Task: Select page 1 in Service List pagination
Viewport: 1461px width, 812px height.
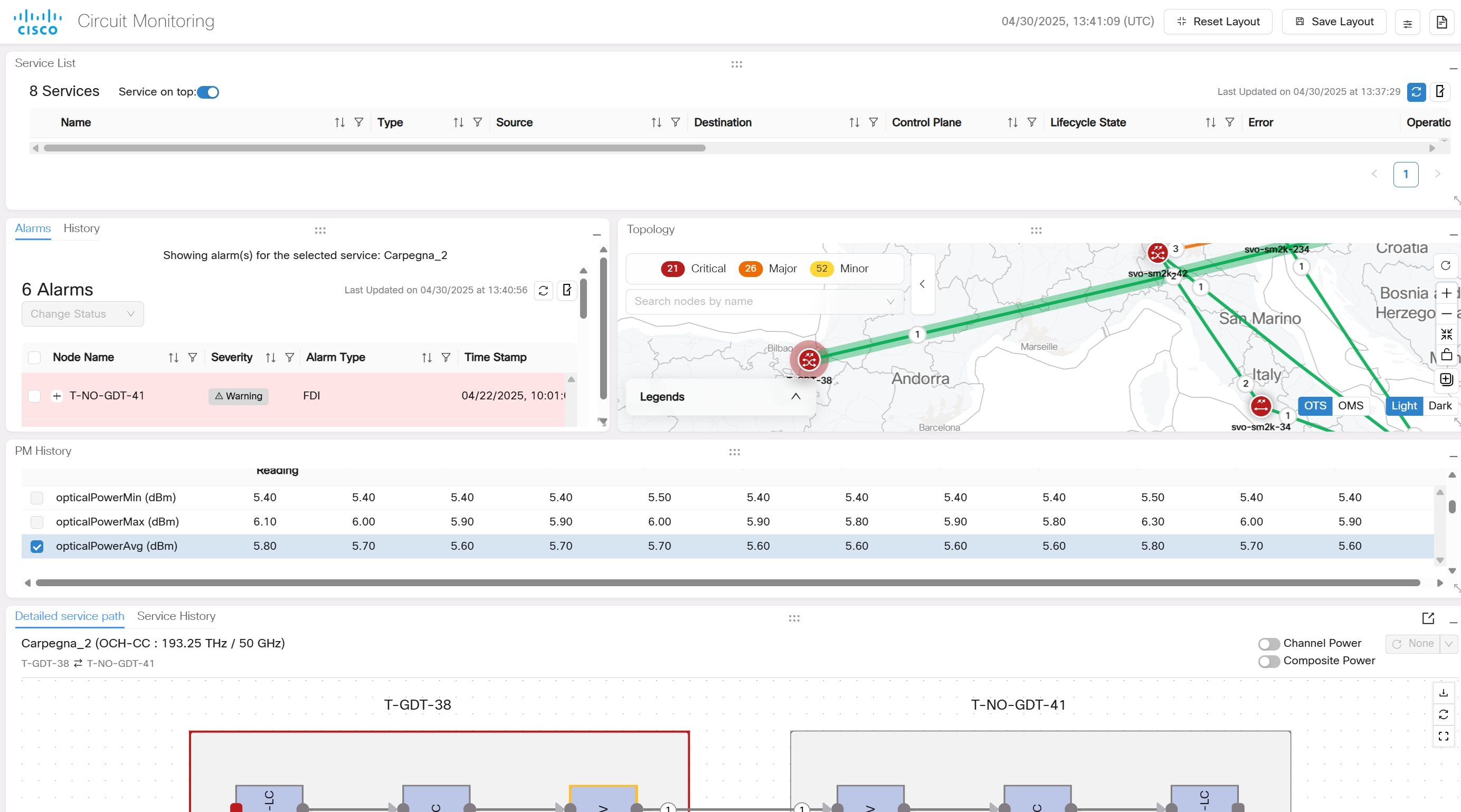Action: 1406,174
